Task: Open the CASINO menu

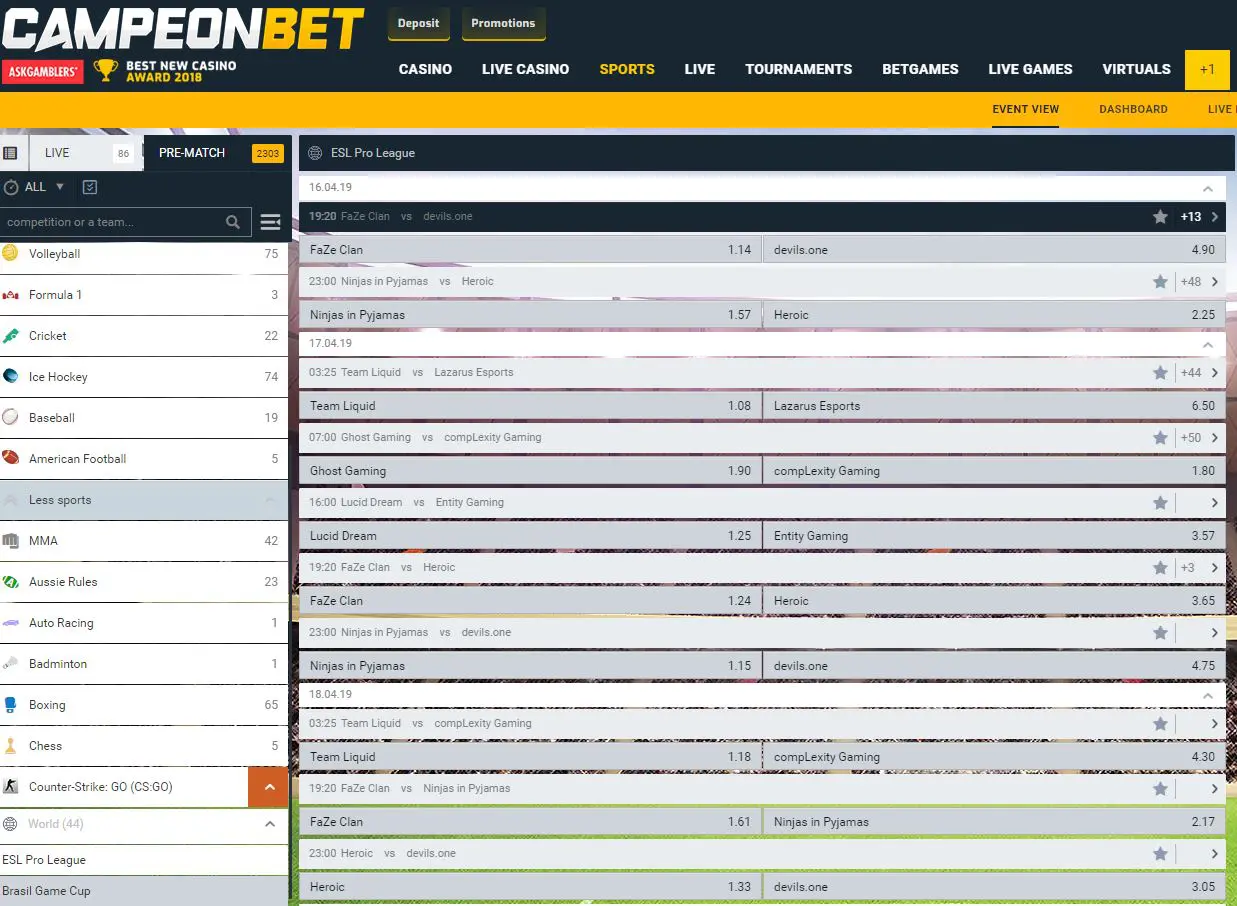Action: point(425,69)
